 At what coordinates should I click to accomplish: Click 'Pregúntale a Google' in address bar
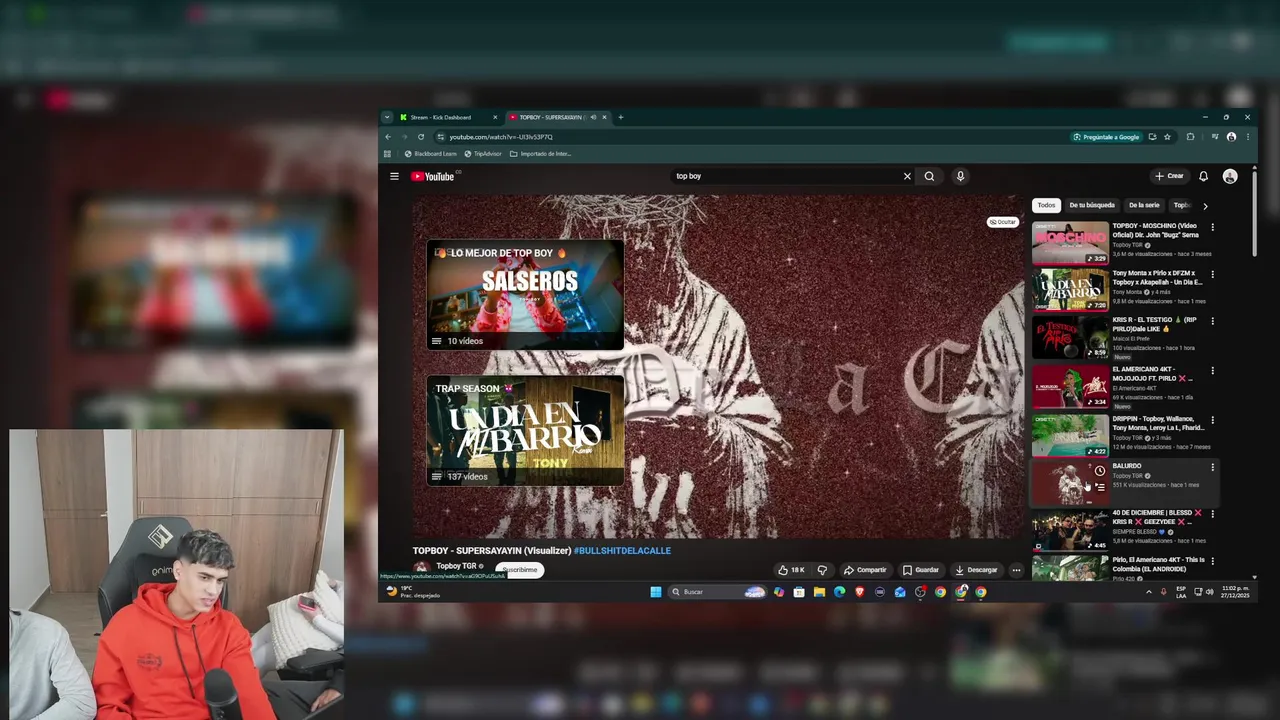[1106, 137]
